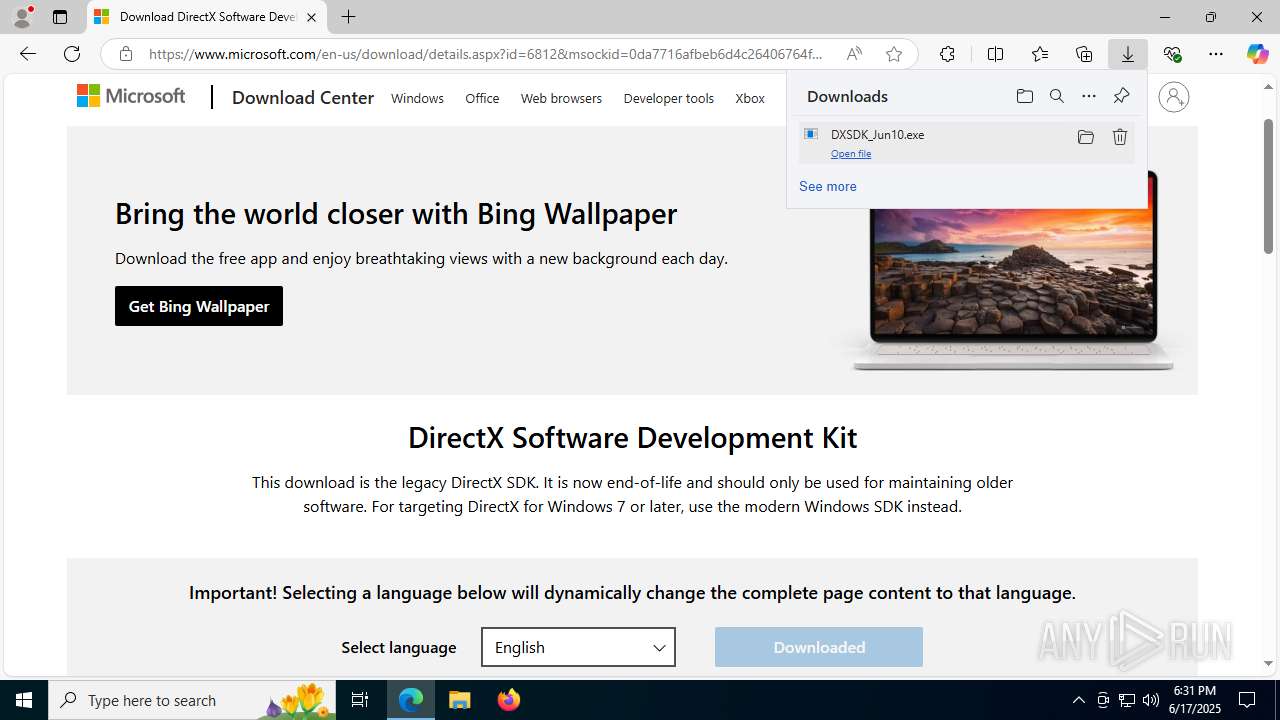The width and height of the screenshot is (1280, 720).
Task: Open Copilot sidebar icon
Action: click(x=1257, y=54)
